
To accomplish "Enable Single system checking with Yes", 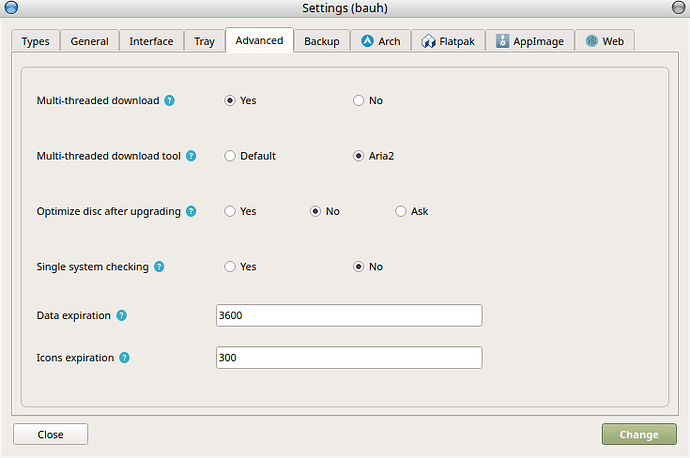I will tap(230, 267).
